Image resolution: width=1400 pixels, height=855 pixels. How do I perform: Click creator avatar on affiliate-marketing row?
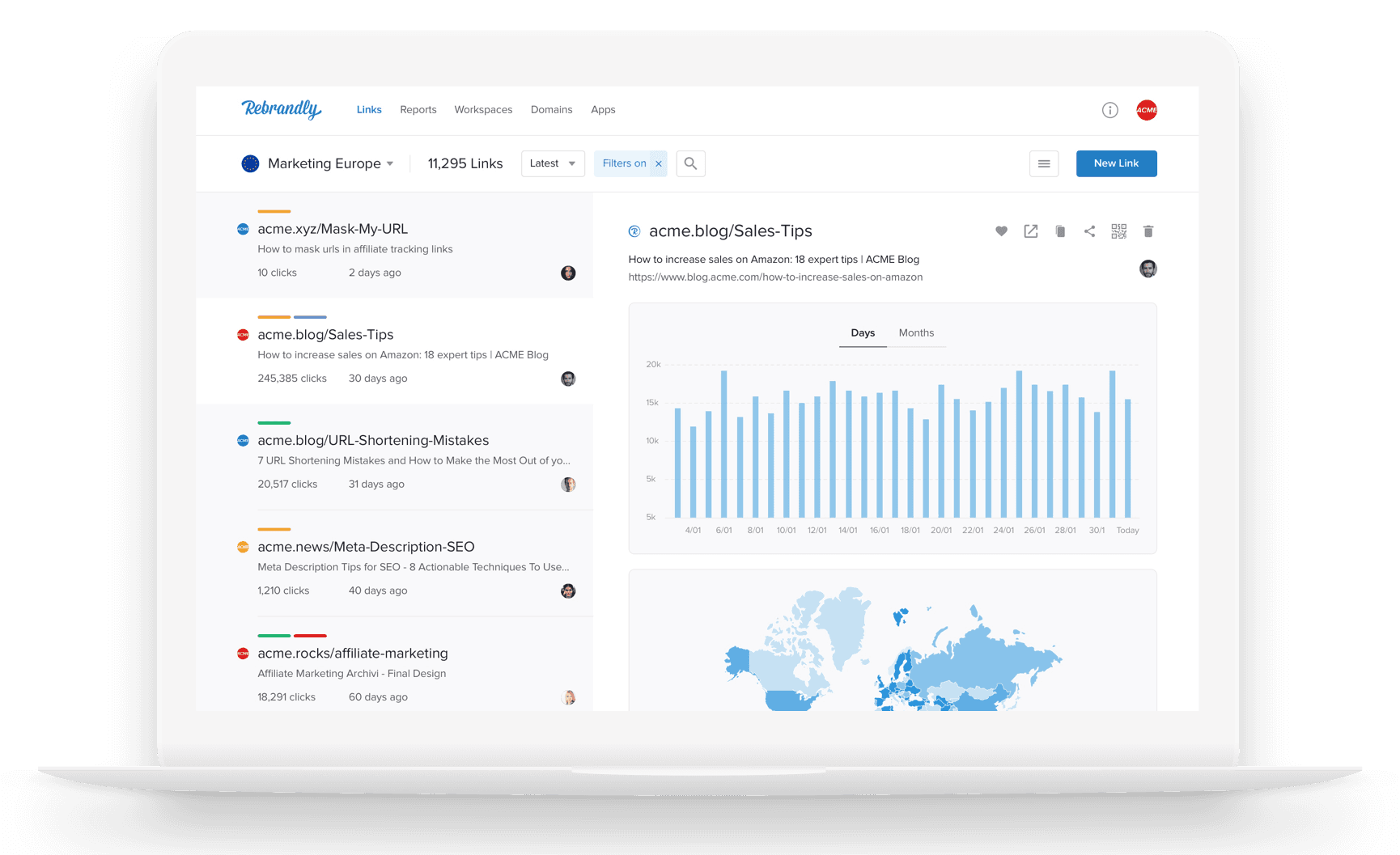tap(568, 697)
